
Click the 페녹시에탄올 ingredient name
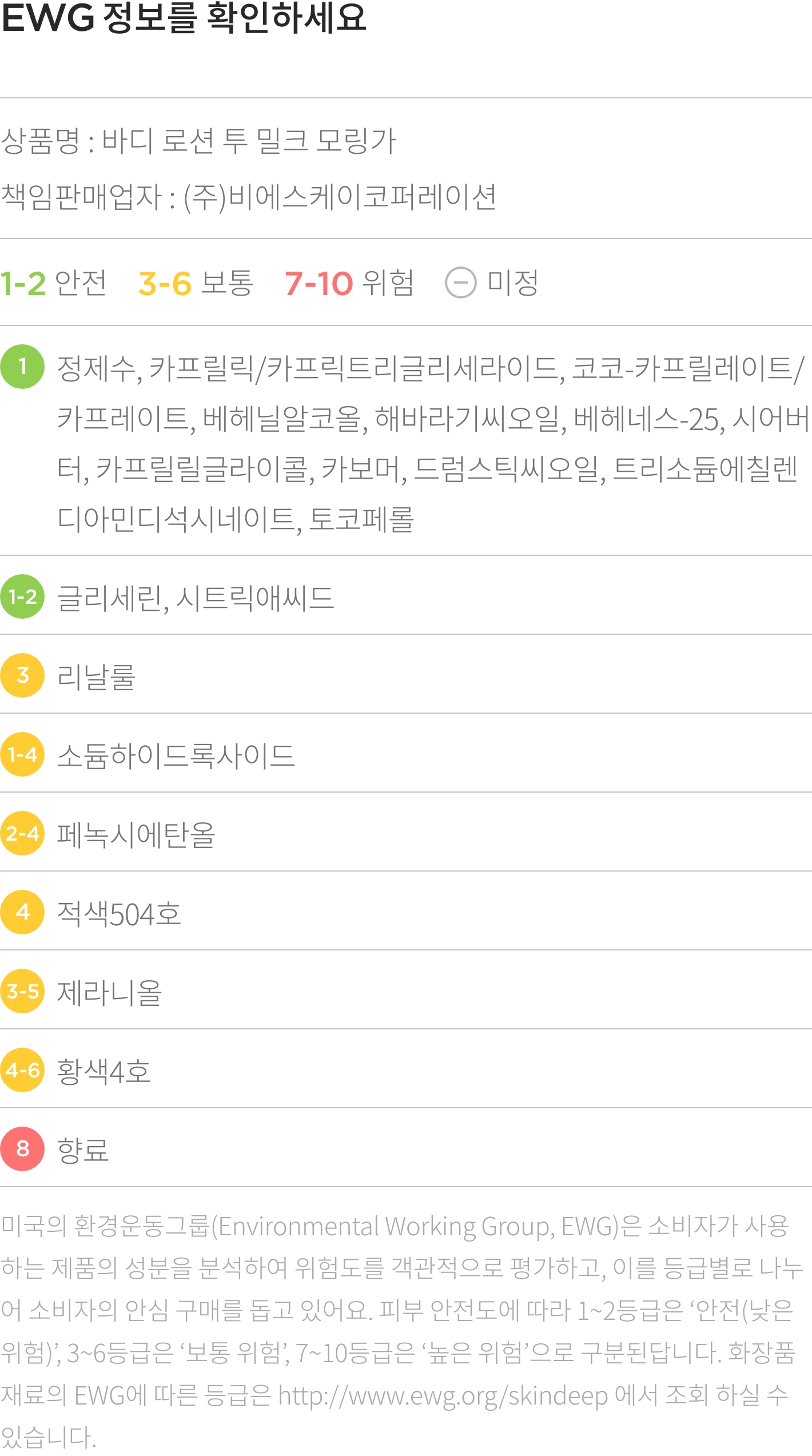point(136,834)
